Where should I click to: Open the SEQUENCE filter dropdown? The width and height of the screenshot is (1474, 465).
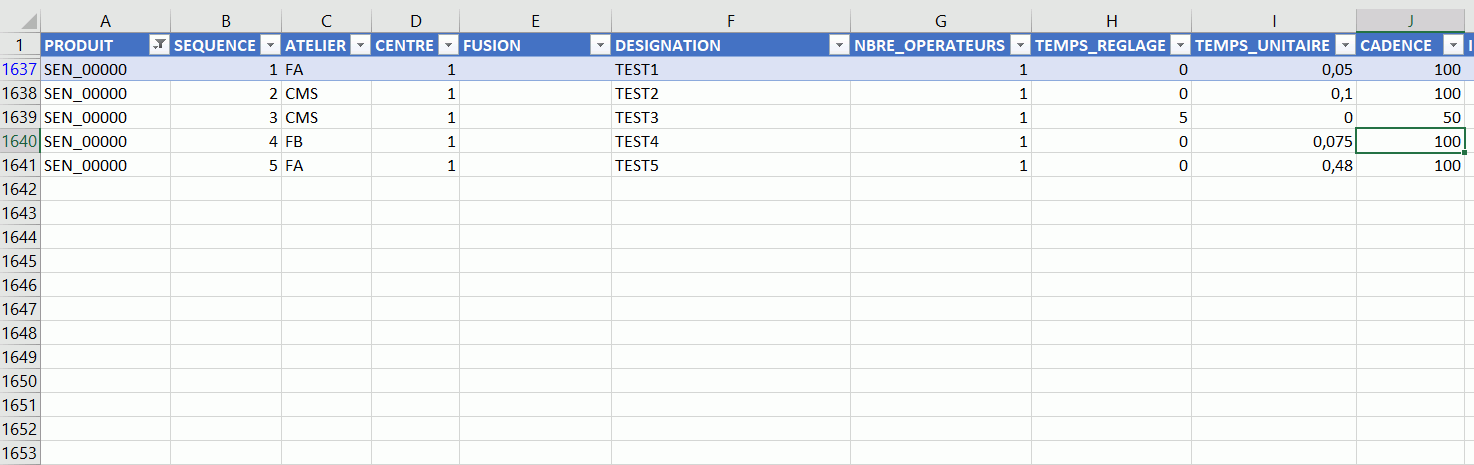(x=270, y=45)
